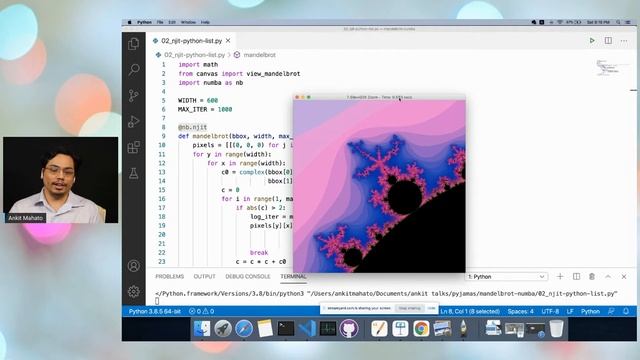Screen dimensions: 640x360
Task: Open the errors and warnings indicator
Action: coord(201,311)
